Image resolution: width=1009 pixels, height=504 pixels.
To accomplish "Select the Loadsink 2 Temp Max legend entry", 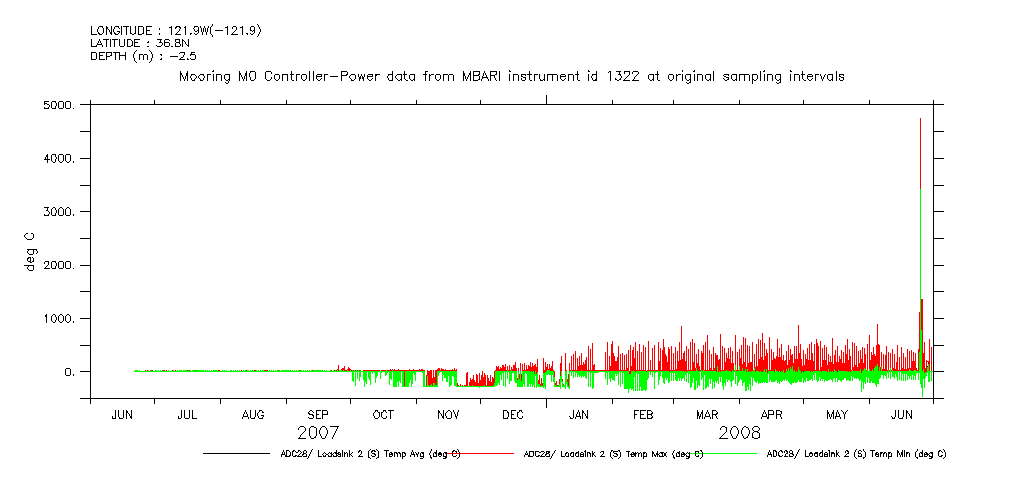I will click(613, 454).
